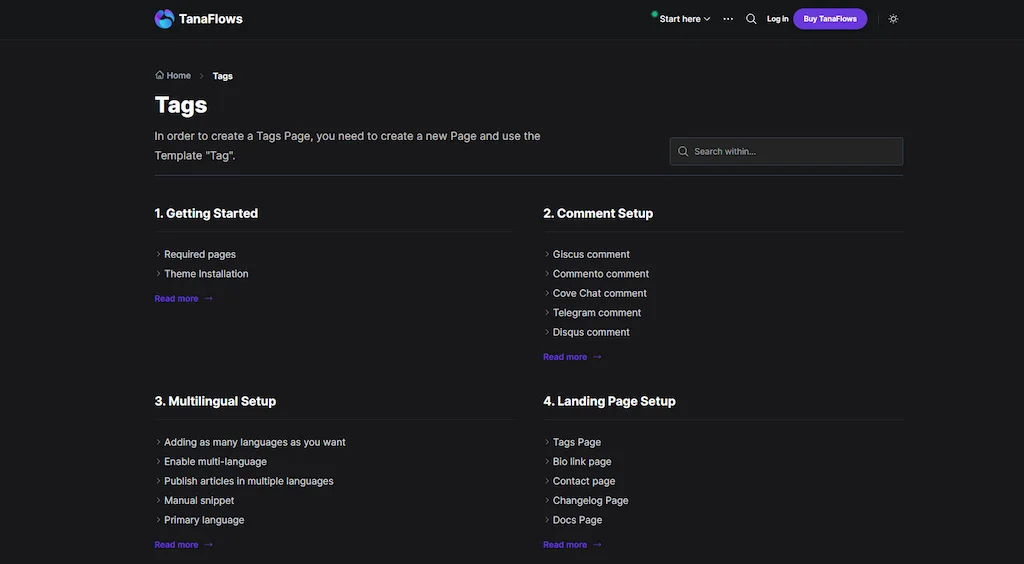Click the home icon in breadcrumb
Viewport: 1024px width, 564px height.
[159, 75]
